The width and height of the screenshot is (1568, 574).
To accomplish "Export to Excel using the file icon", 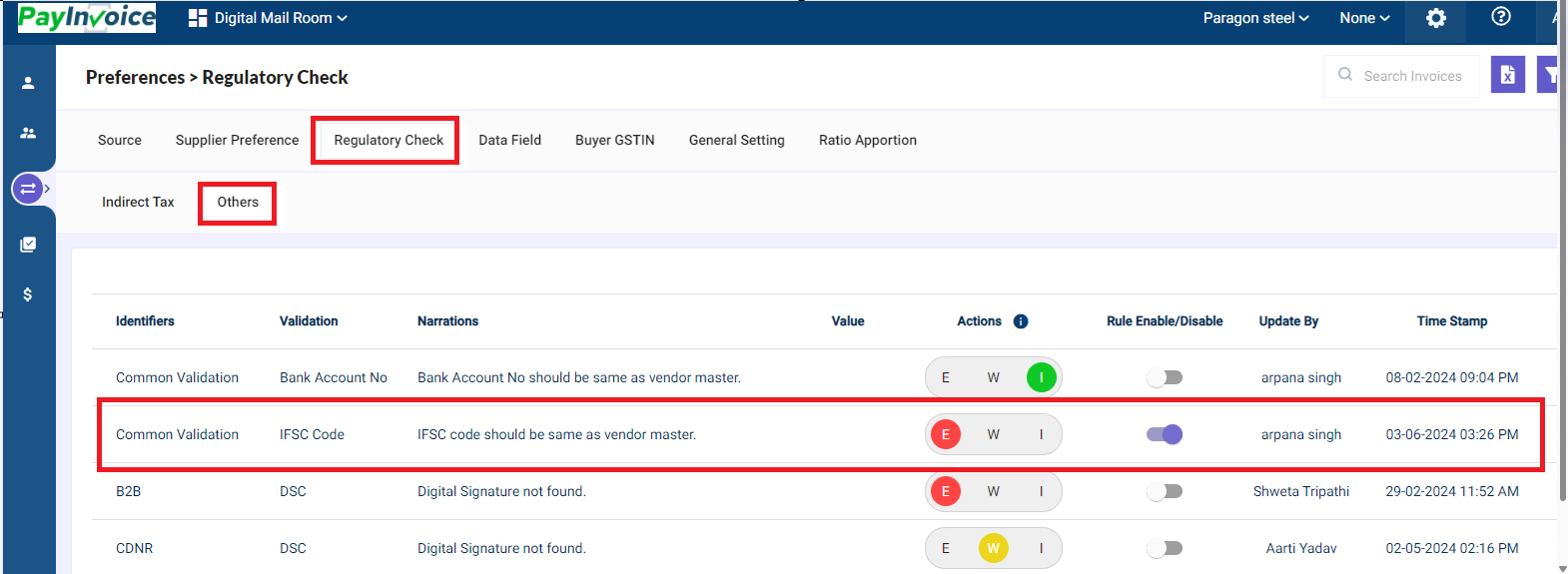I will (x=1507, y=75).
